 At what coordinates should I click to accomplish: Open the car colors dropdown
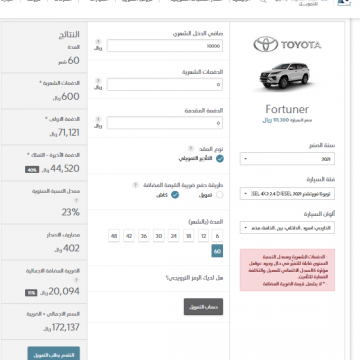click(287, 228)
